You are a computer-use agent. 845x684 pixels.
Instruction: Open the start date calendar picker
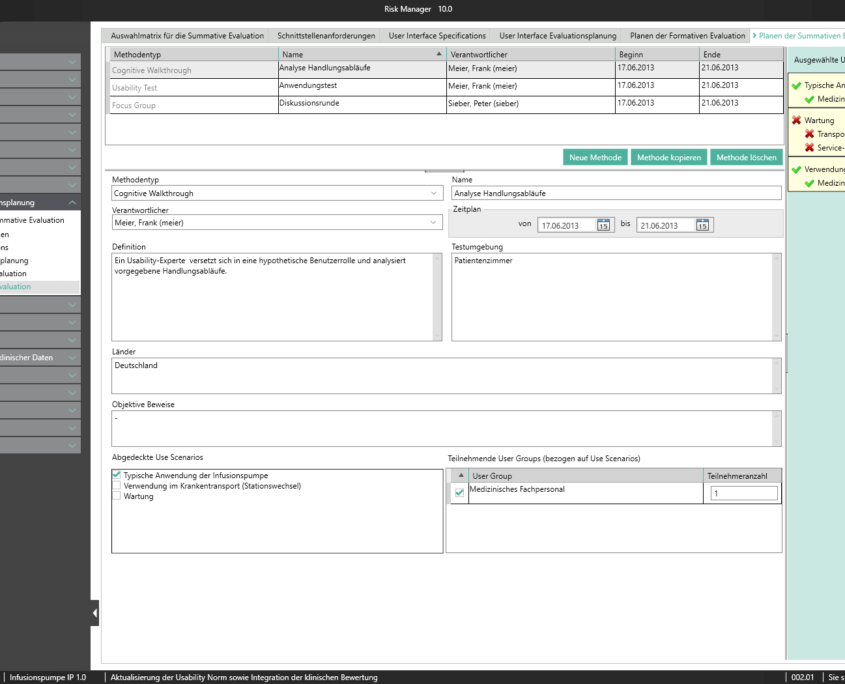pos(603,225)
